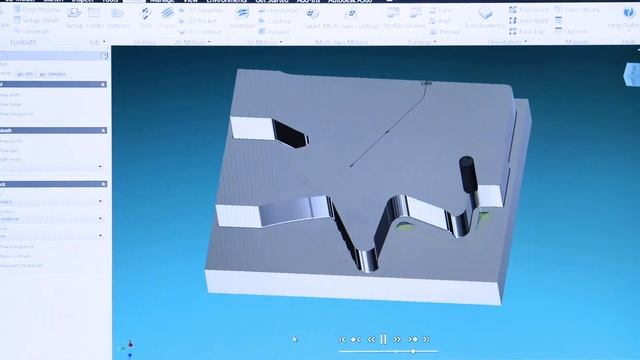Click the Folder ribbon icon

tap(94, 13)
